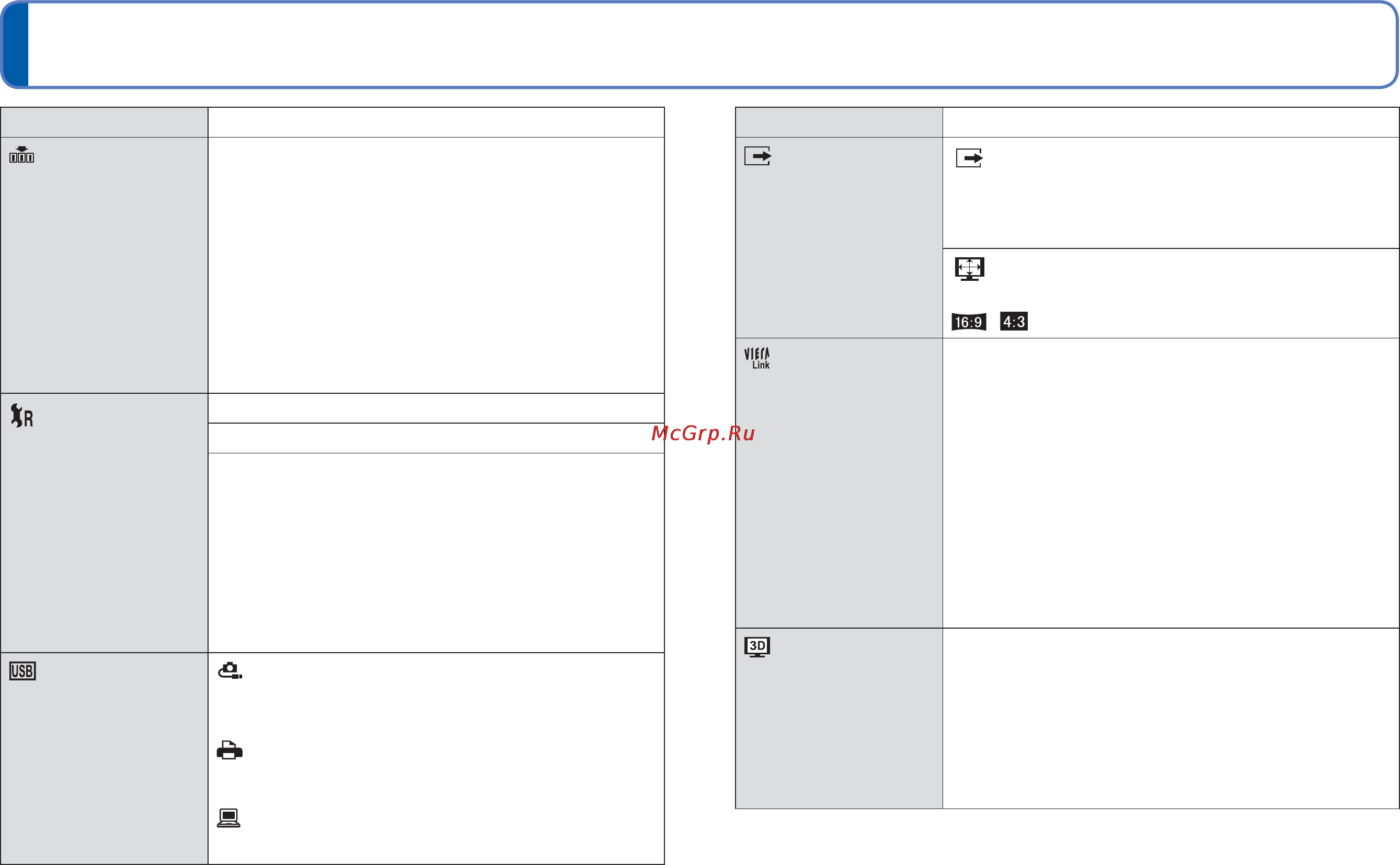Select the USB Mode icon
The width and height of the screenshot is (1400, 865).
point(22,671)
